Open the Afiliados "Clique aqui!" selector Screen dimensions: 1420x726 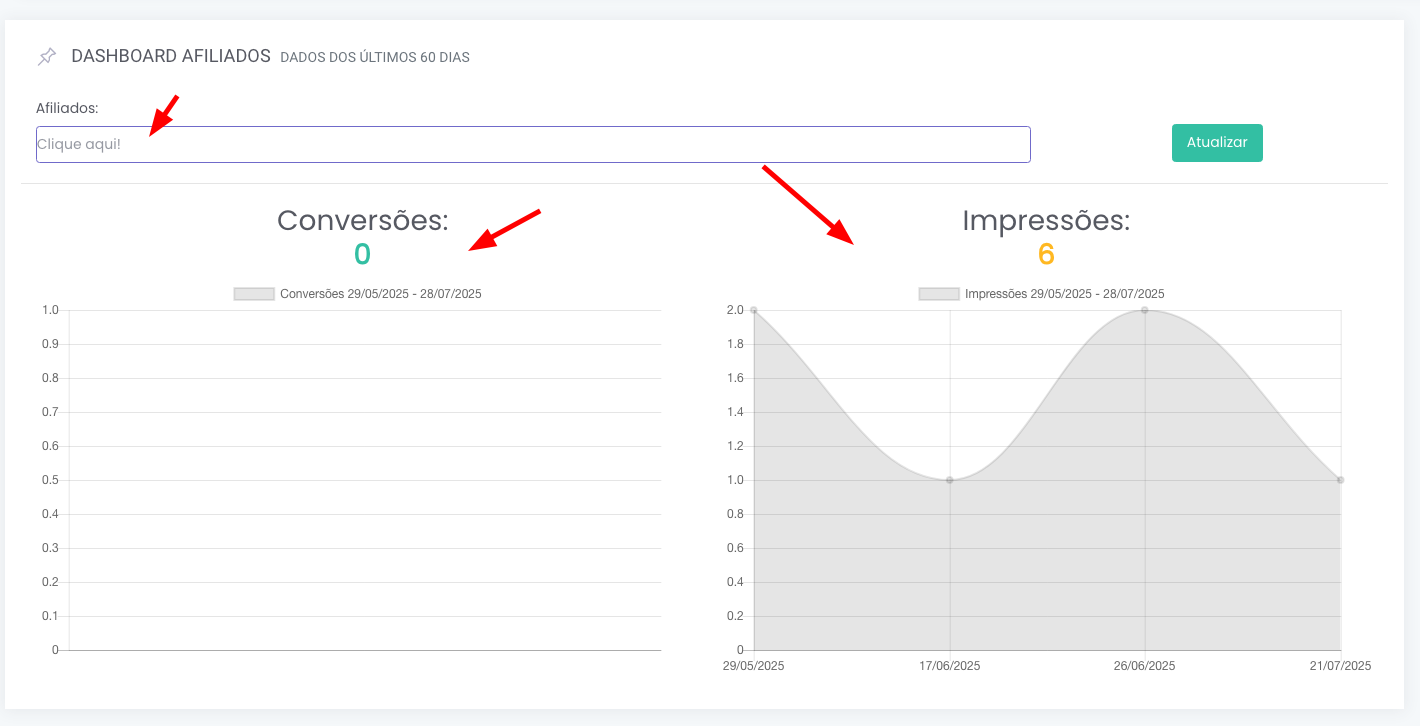click(x=532, y=144)
